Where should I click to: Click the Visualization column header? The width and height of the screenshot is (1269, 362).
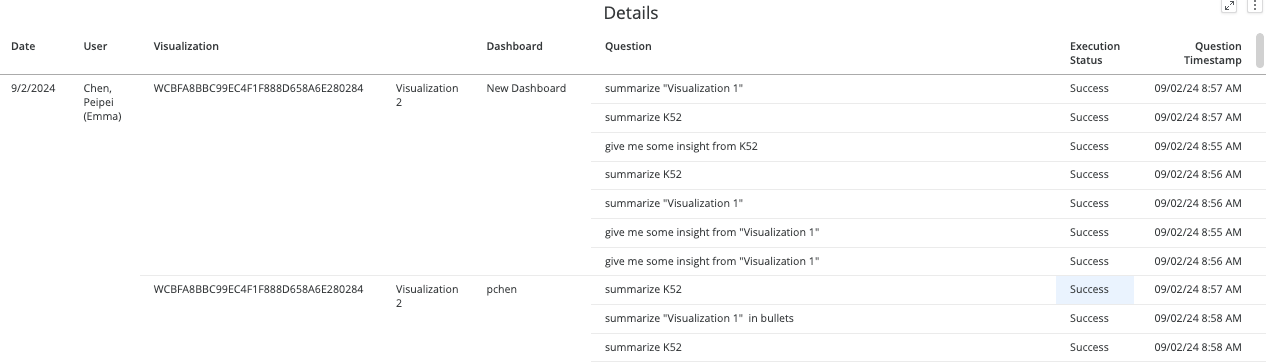(186, 46)
